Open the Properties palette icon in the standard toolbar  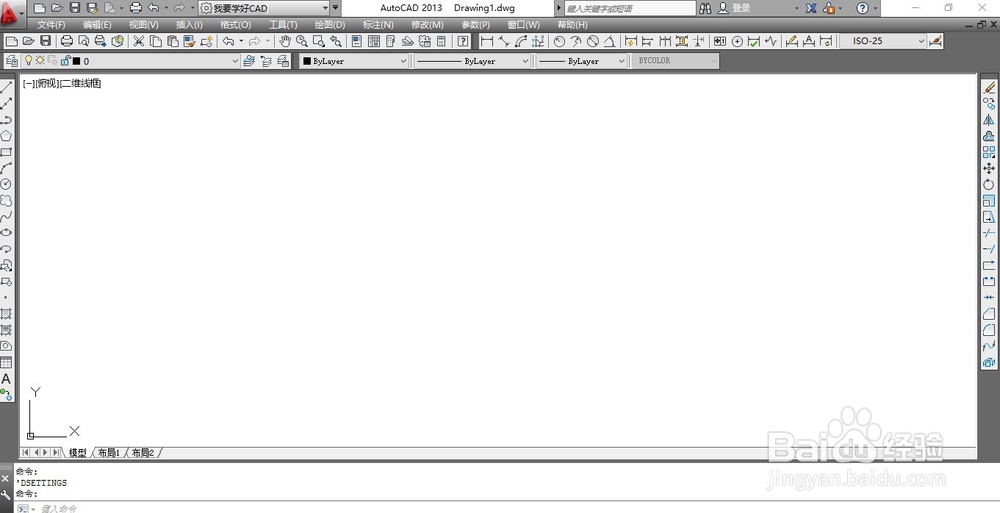pos(357,41)
